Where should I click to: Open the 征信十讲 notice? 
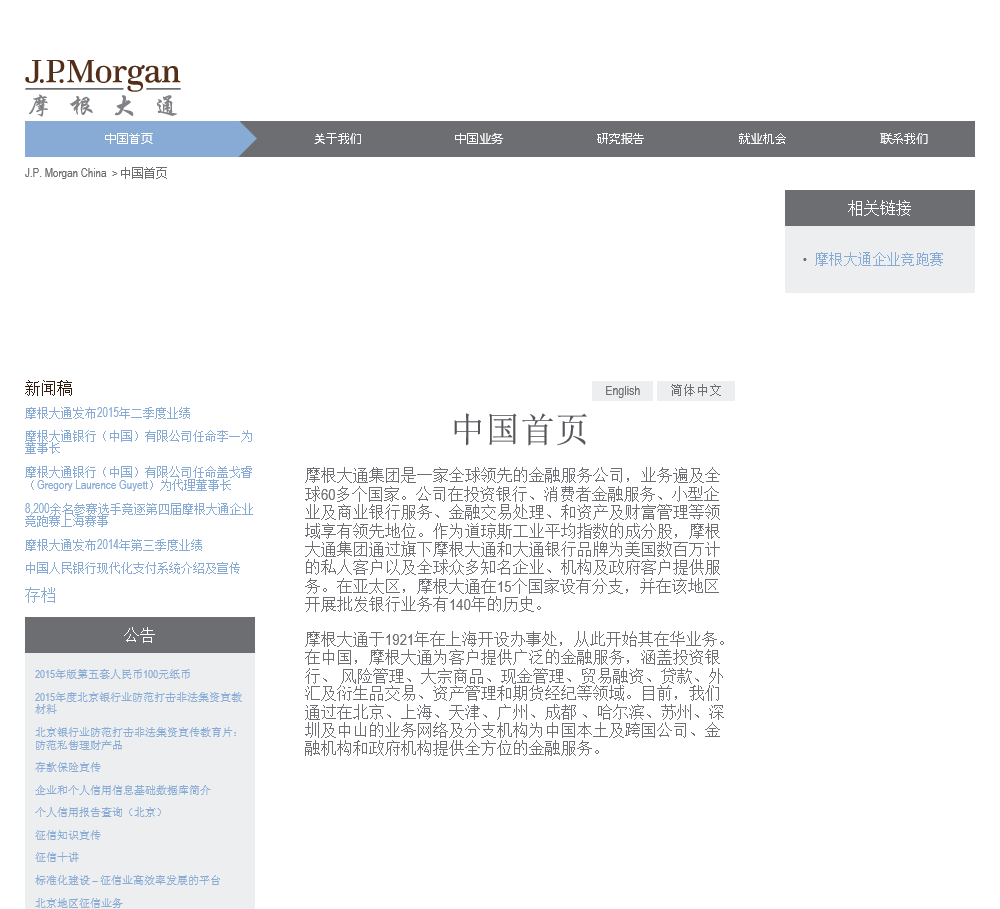pos(57,857)
